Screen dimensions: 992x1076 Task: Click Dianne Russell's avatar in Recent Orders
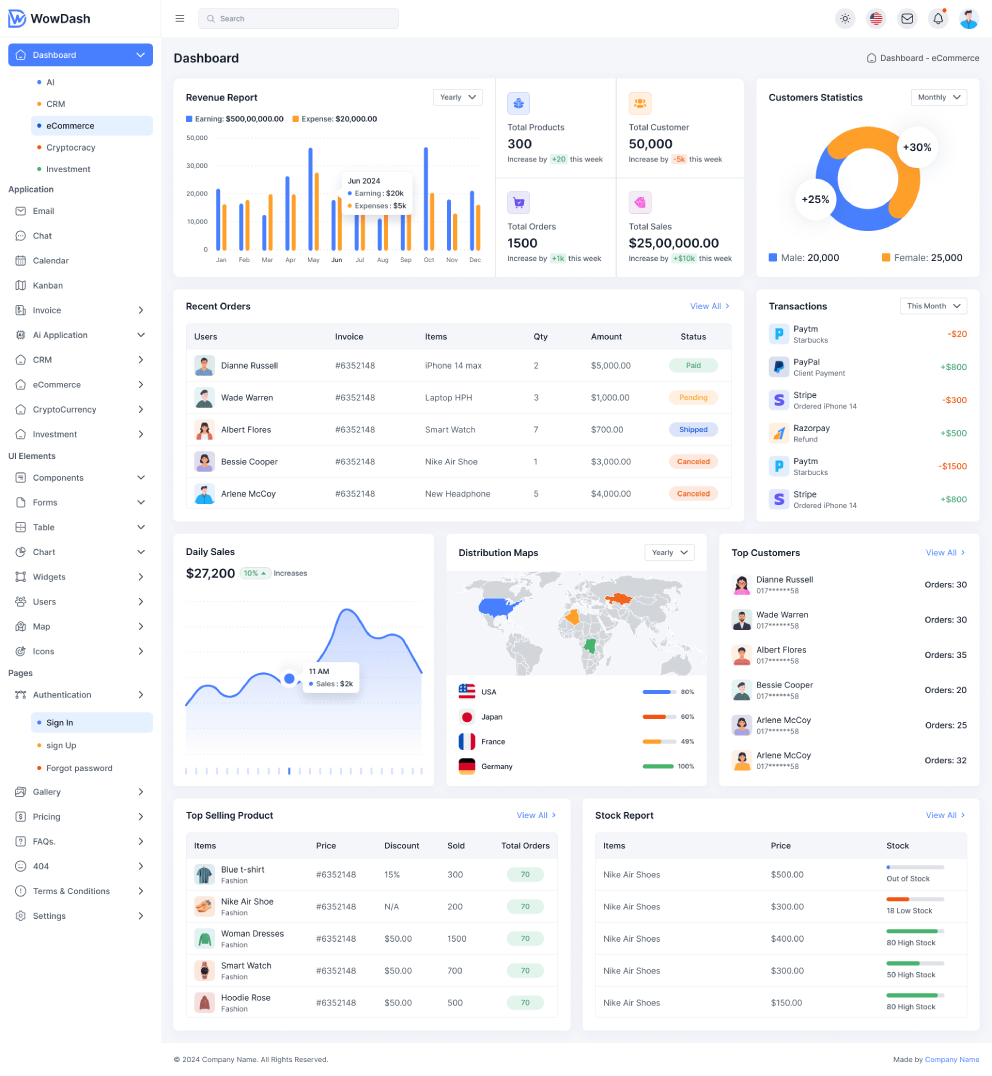tap(204, 366)
